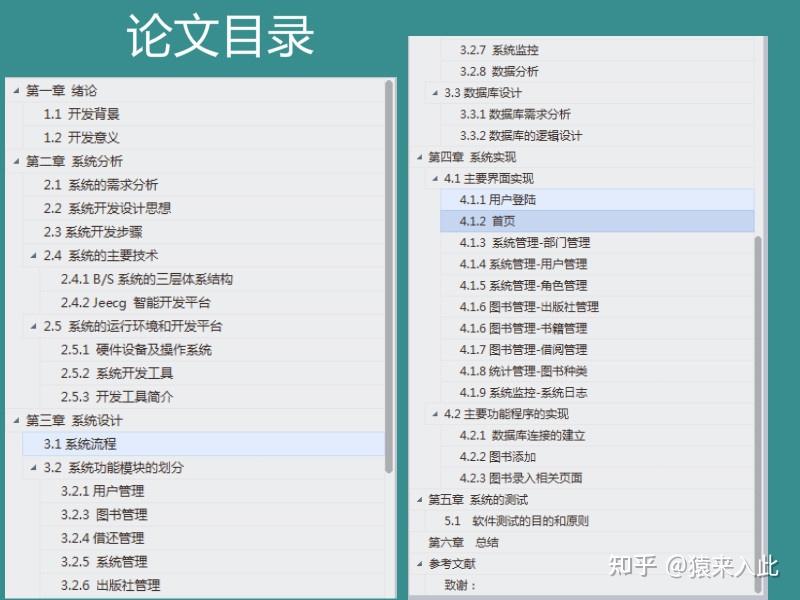Collapse the 第二章 系统分析 node arrow
The width and height of the screenshot is (800, 600).
click(16, 161)
